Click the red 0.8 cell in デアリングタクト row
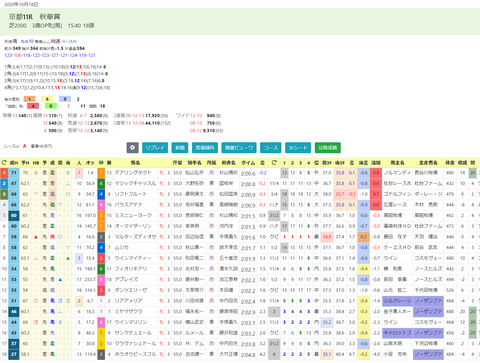 point(376,173)
